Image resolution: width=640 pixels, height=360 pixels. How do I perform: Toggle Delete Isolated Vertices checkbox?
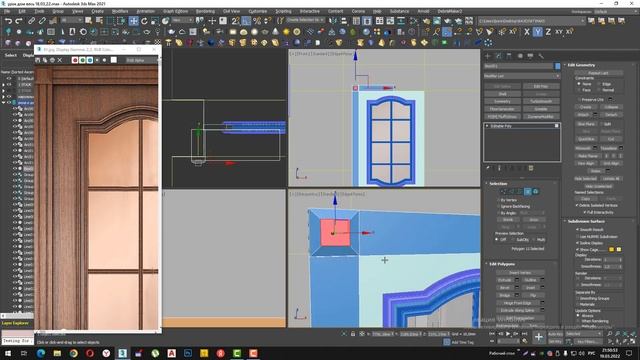click(577, 205)
